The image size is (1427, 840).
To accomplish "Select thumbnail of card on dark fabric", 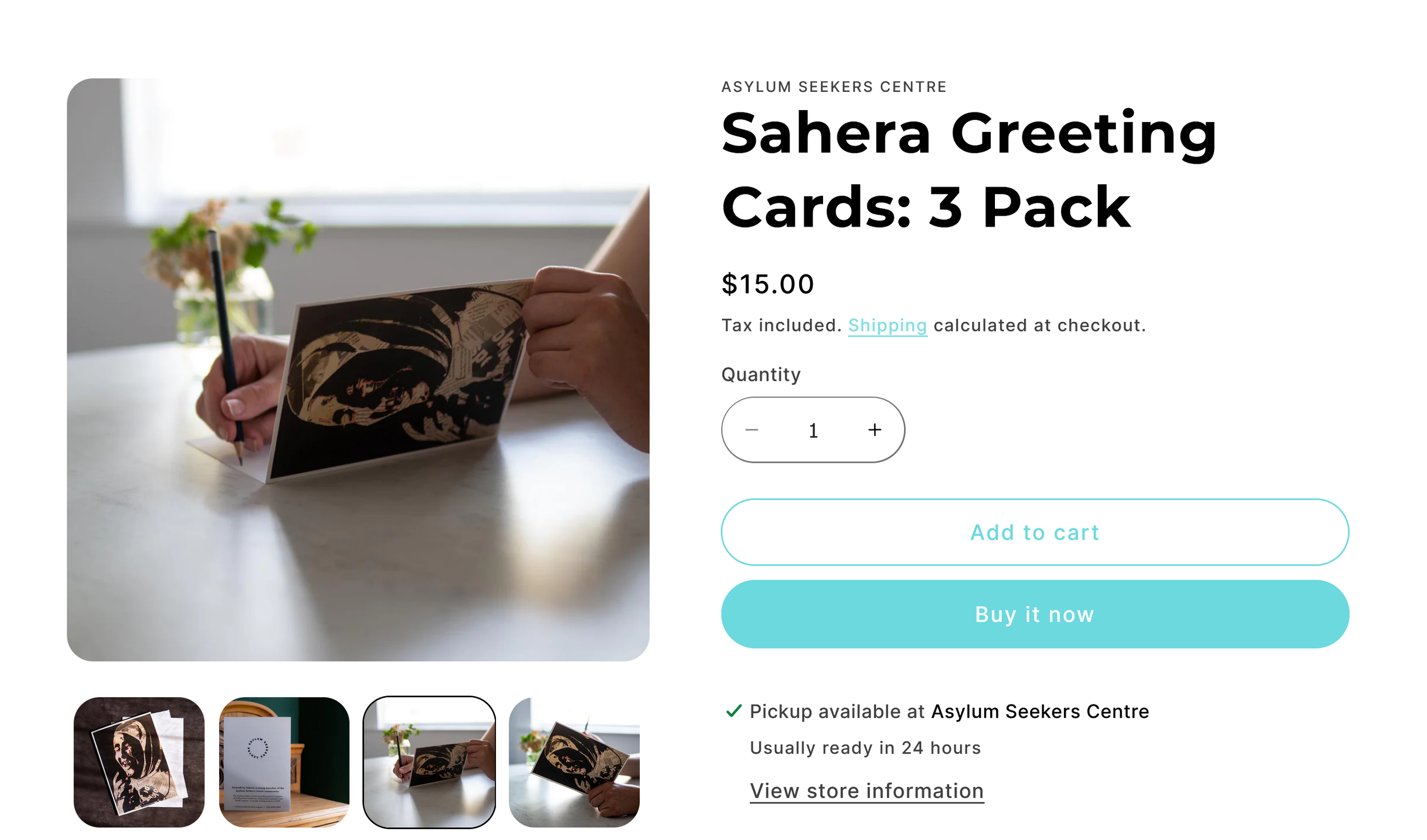I will point(139,762).
